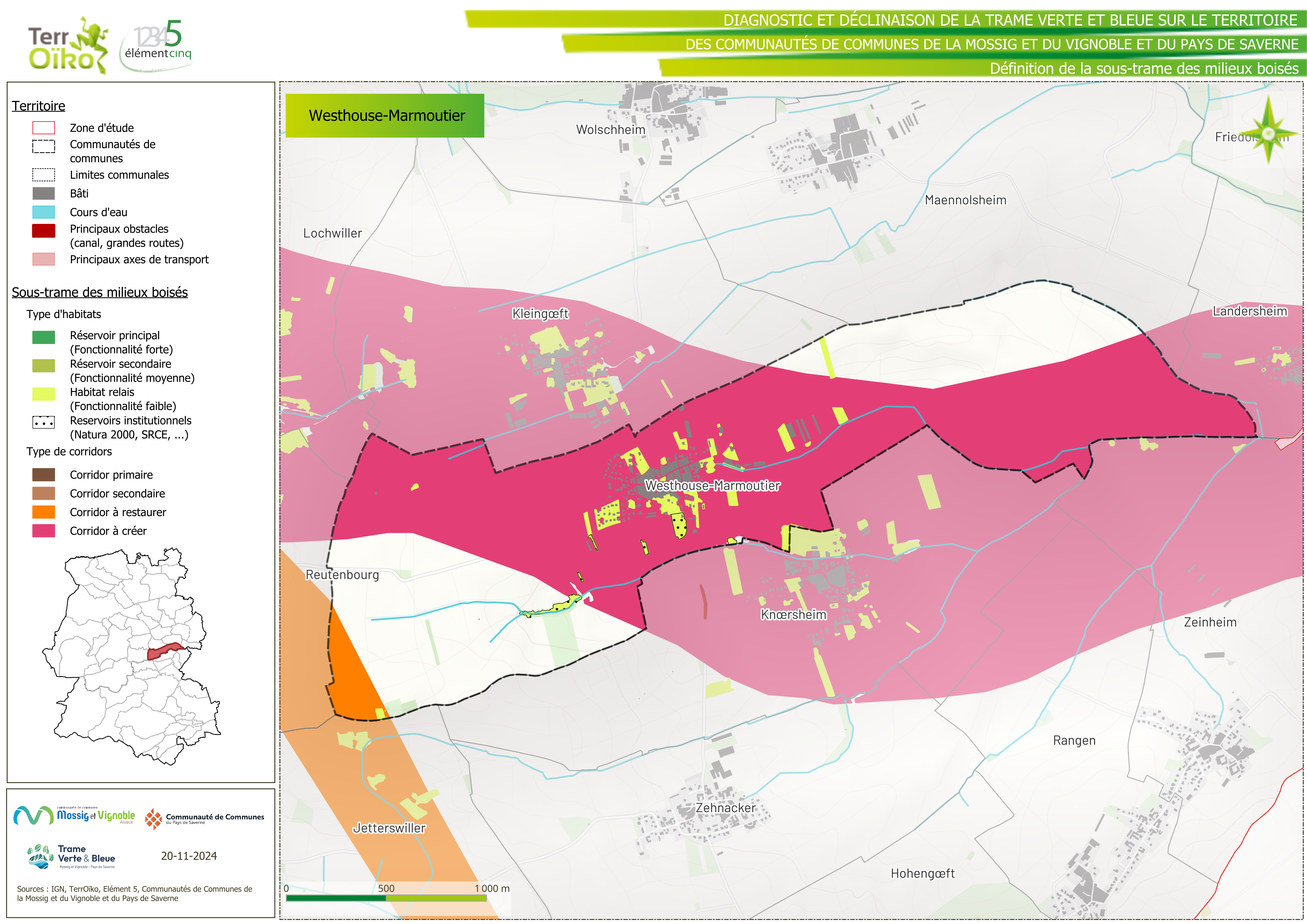Click the élémentcinq 12345 logo
This screenshot has width=1307, height=924.
[x=157, y=46]
